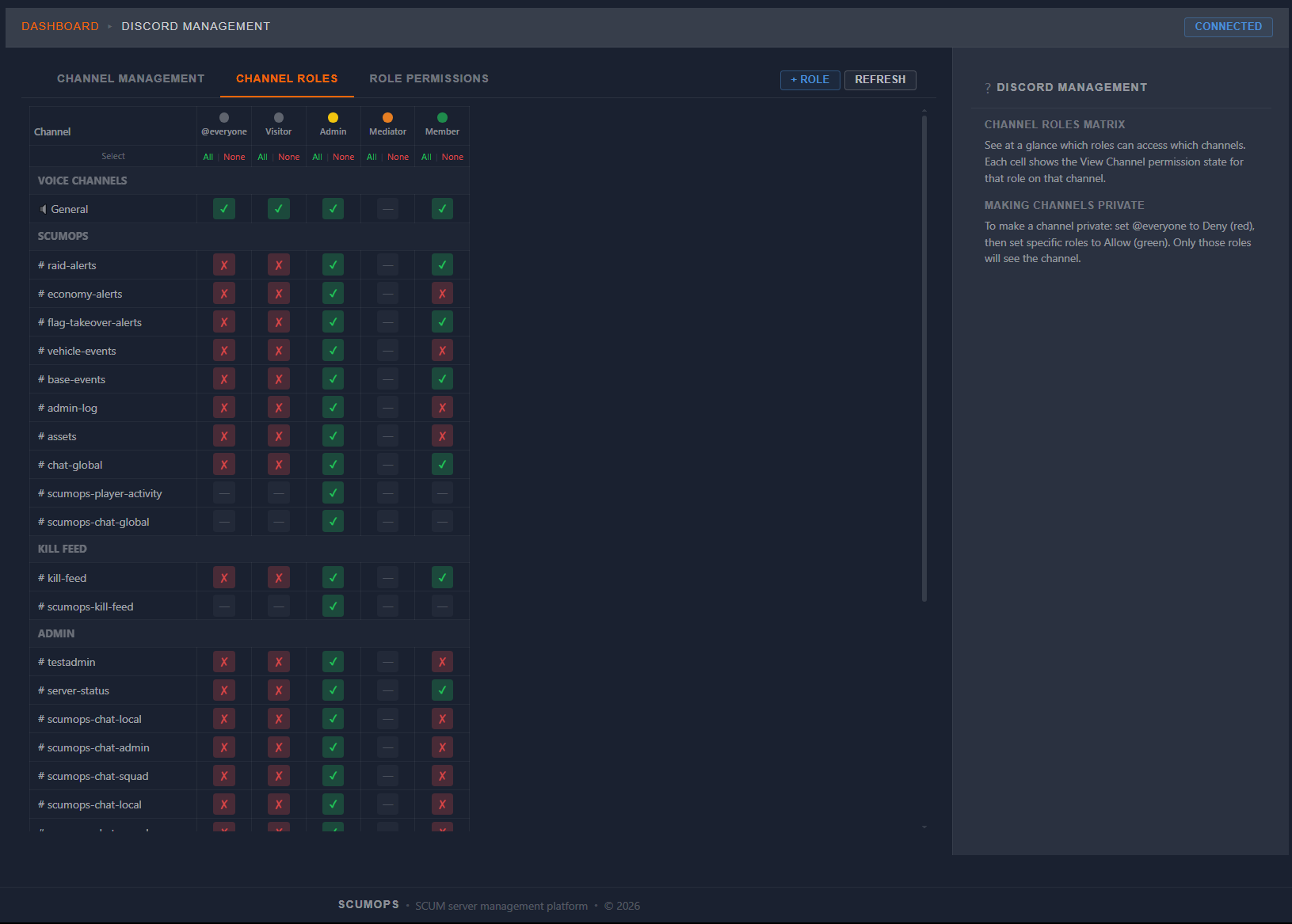Select All channels for @everyone
Screen dimensions: 1292x924
tap(208, 157)
